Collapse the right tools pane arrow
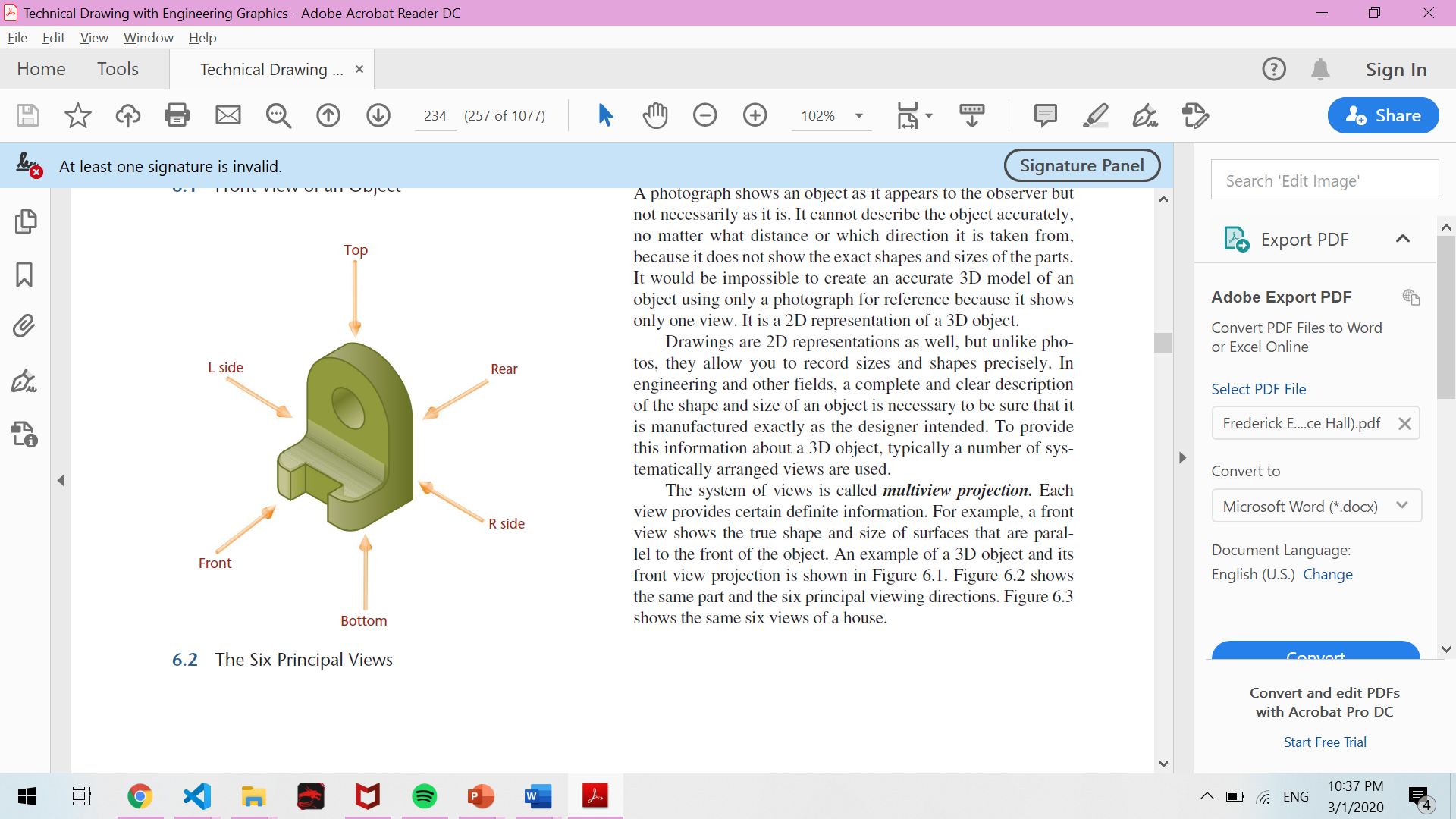 1182,458
